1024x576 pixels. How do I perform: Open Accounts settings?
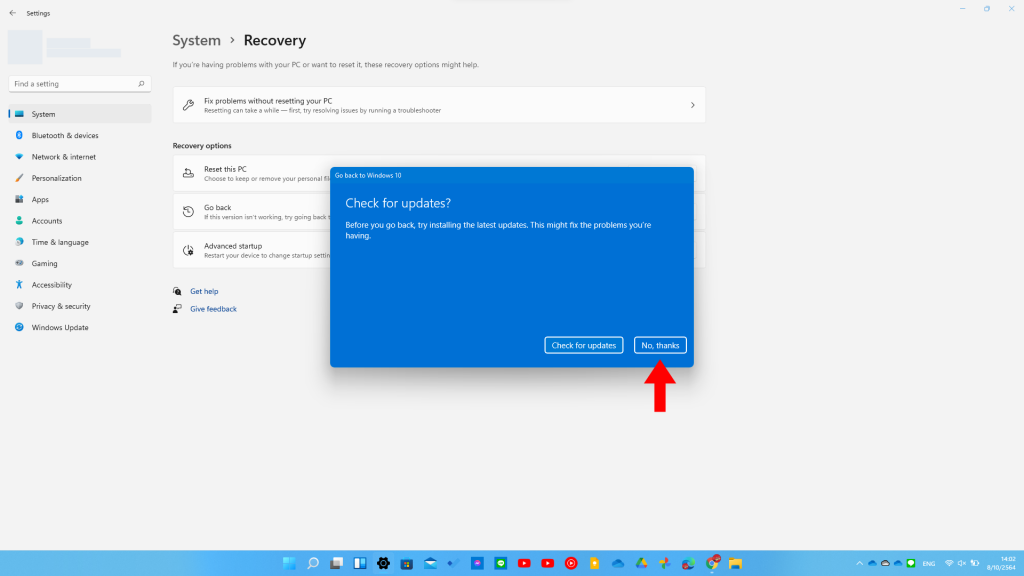80,221
